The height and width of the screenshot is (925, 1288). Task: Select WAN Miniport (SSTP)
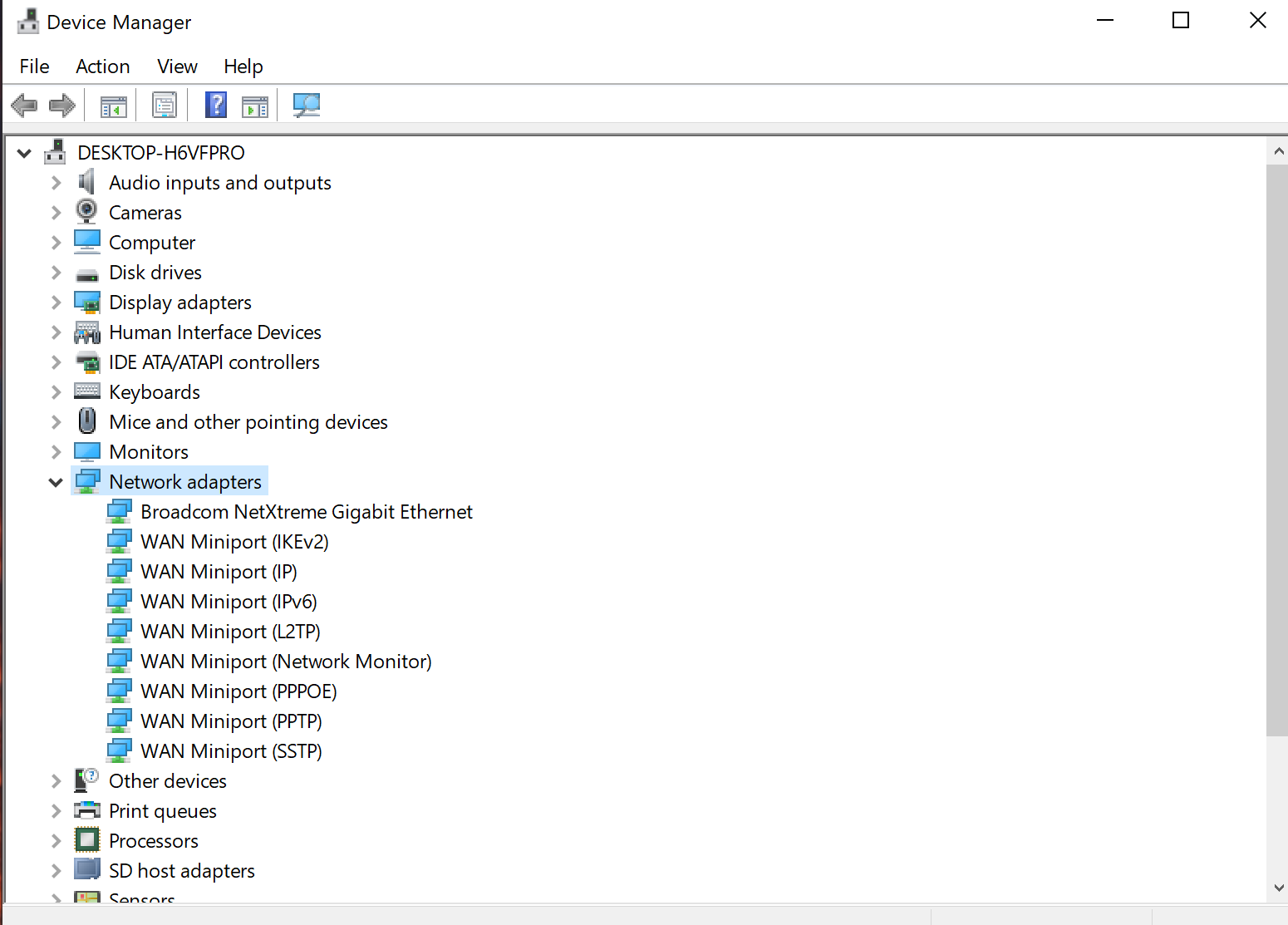tap(232, 751)
